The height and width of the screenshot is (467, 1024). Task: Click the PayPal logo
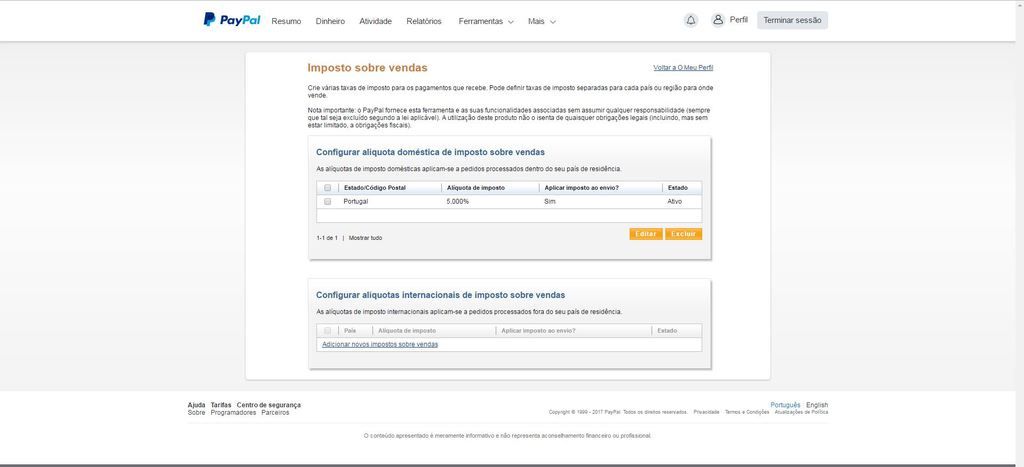click(232, 20)
